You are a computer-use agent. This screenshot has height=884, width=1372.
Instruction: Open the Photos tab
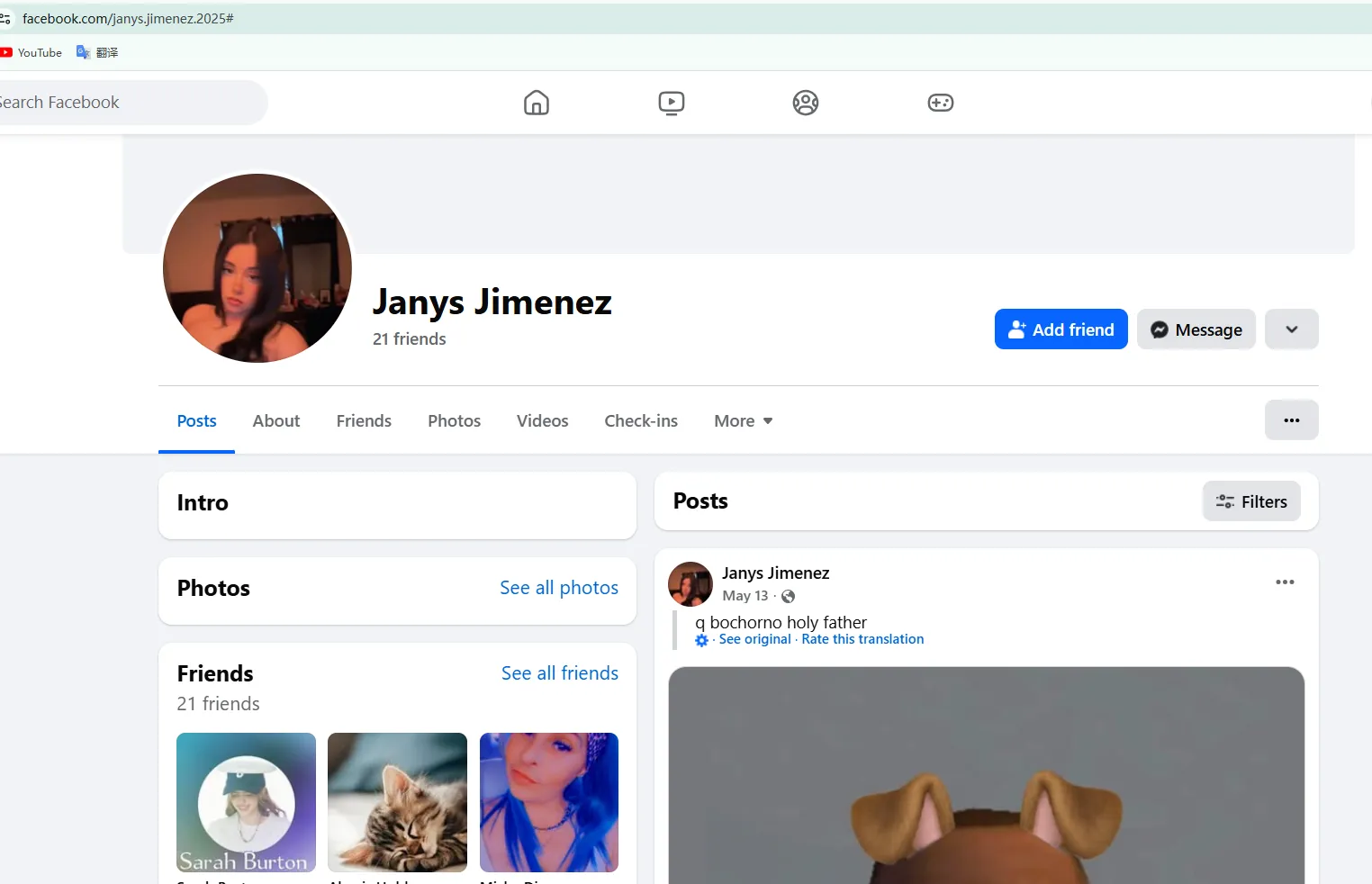tap(454, 421)
